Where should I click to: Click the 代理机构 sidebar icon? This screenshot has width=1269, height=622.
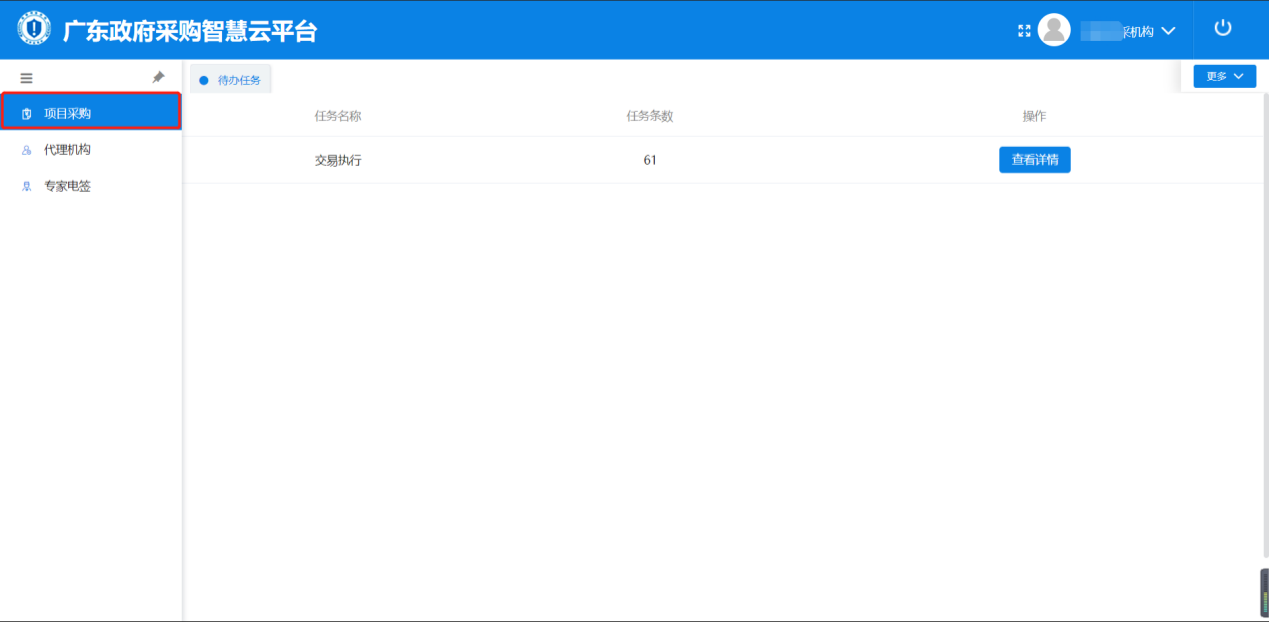point(27,150)
